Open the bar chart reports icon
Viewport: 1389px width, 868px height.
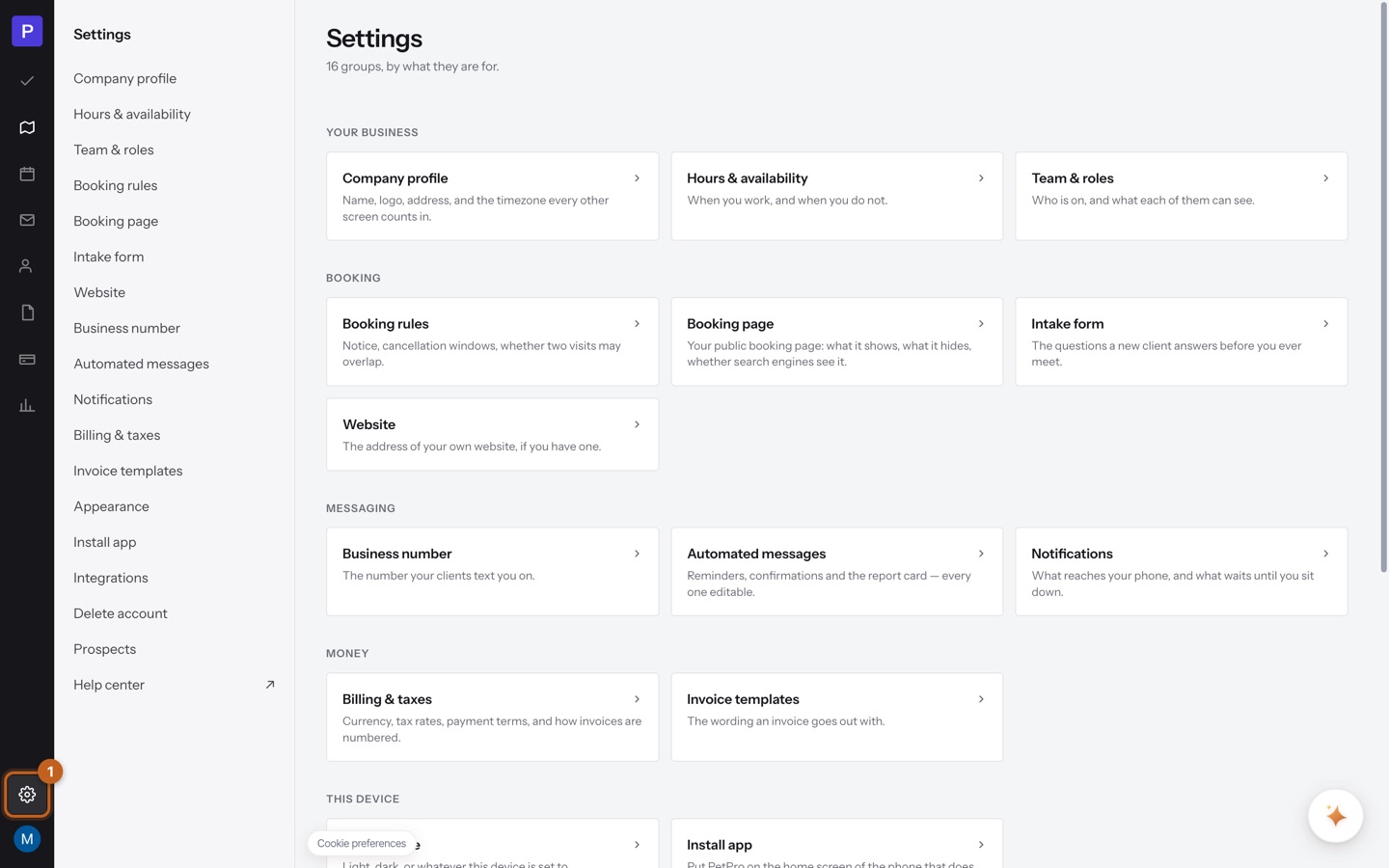[27, 405]
